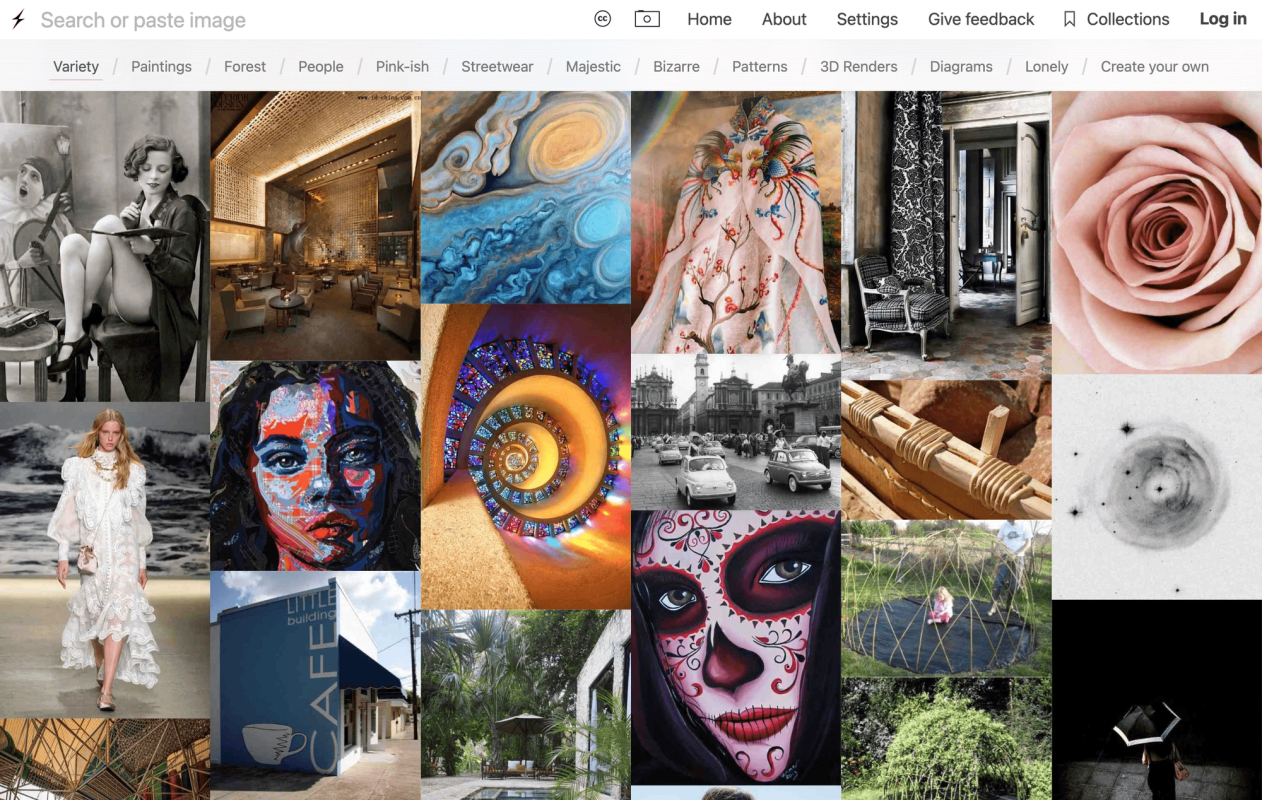Viewport: 1262px width, 800px height.
Task: Click the Home link
Action: pos(709,19)
